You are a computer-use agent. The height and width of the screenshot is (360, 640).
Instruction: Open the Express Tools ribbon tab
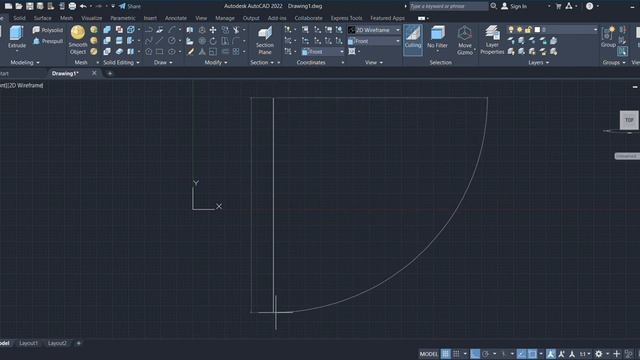tap(346, 18)
